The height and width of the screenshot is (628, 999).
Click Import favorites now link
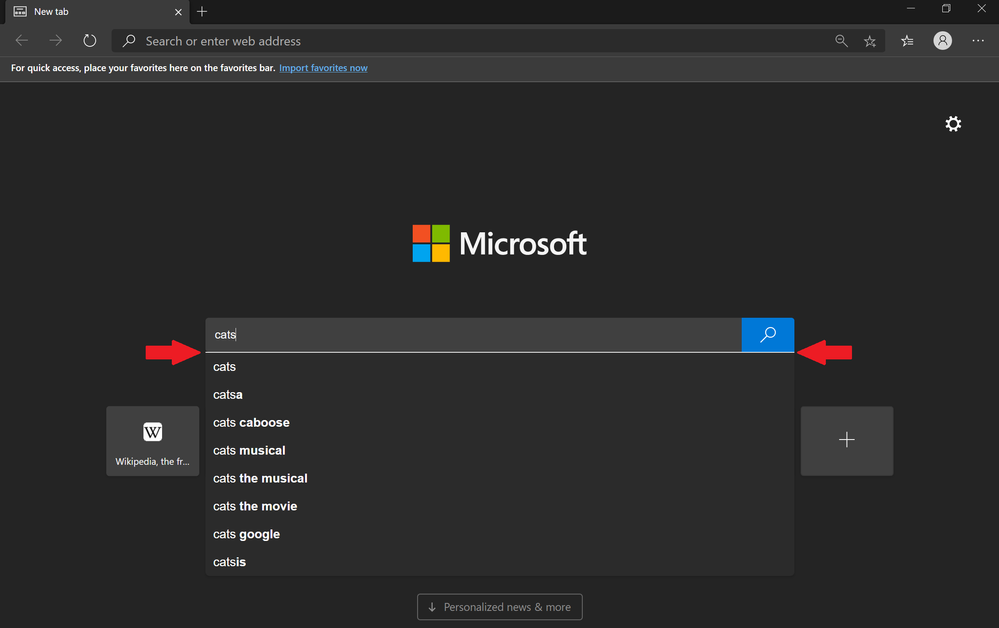tap(323, 68)
